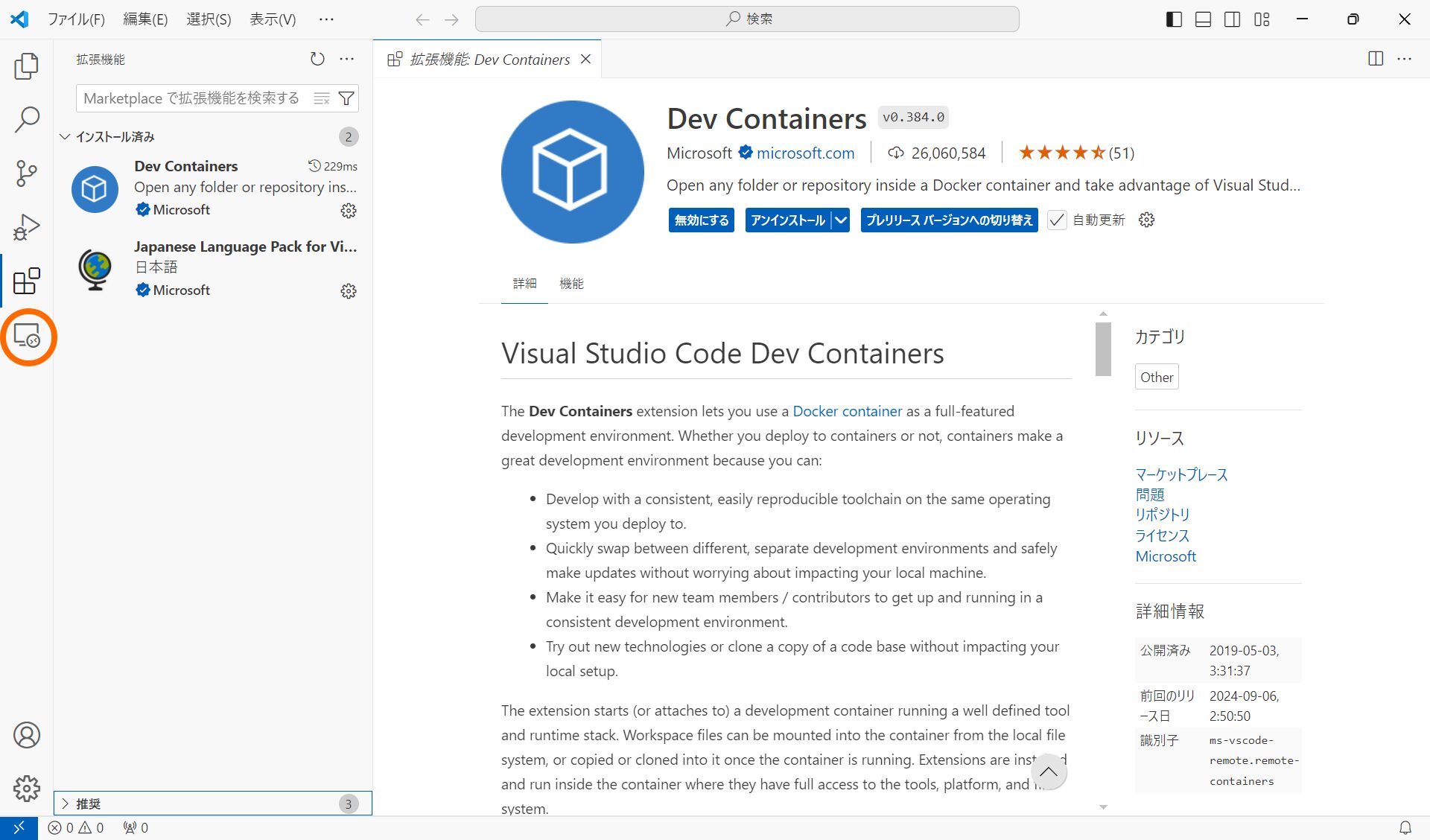Toggle the bottom panel layout button
The width and height of the screenshot is (1430, 840).
pos(1203,19)
